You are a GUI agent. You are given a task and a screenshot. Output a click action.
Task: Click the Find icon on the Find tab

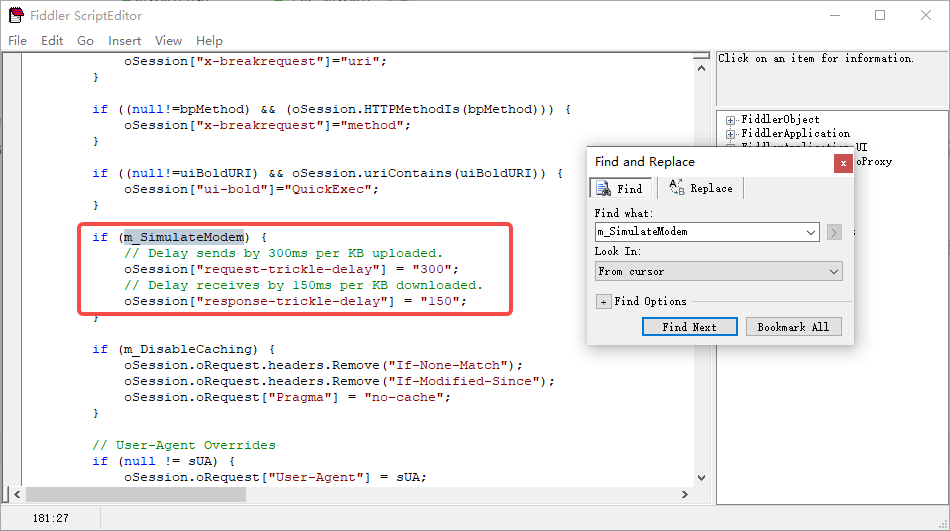603,189
